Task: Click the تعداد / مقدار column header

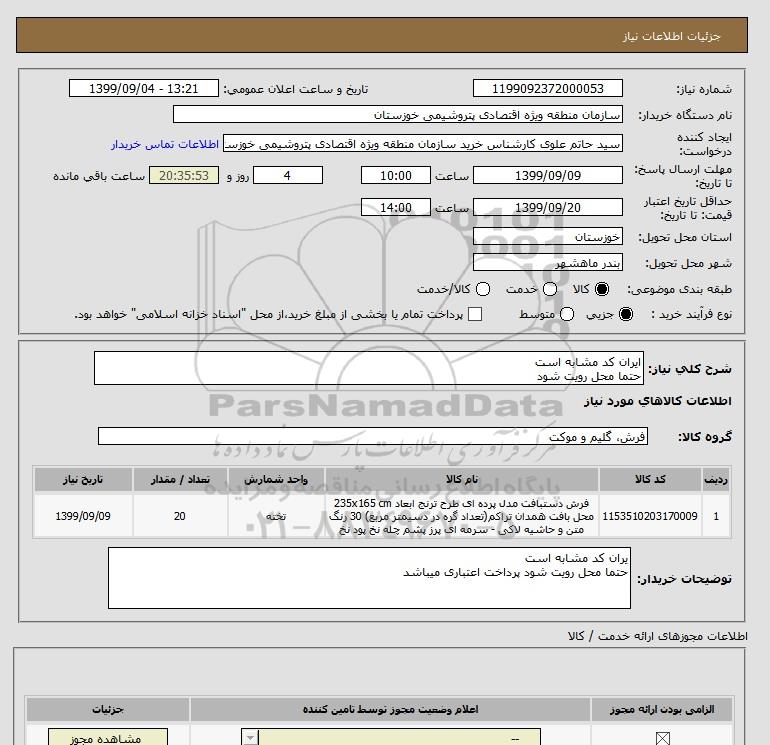Action: tap(180, 479)
